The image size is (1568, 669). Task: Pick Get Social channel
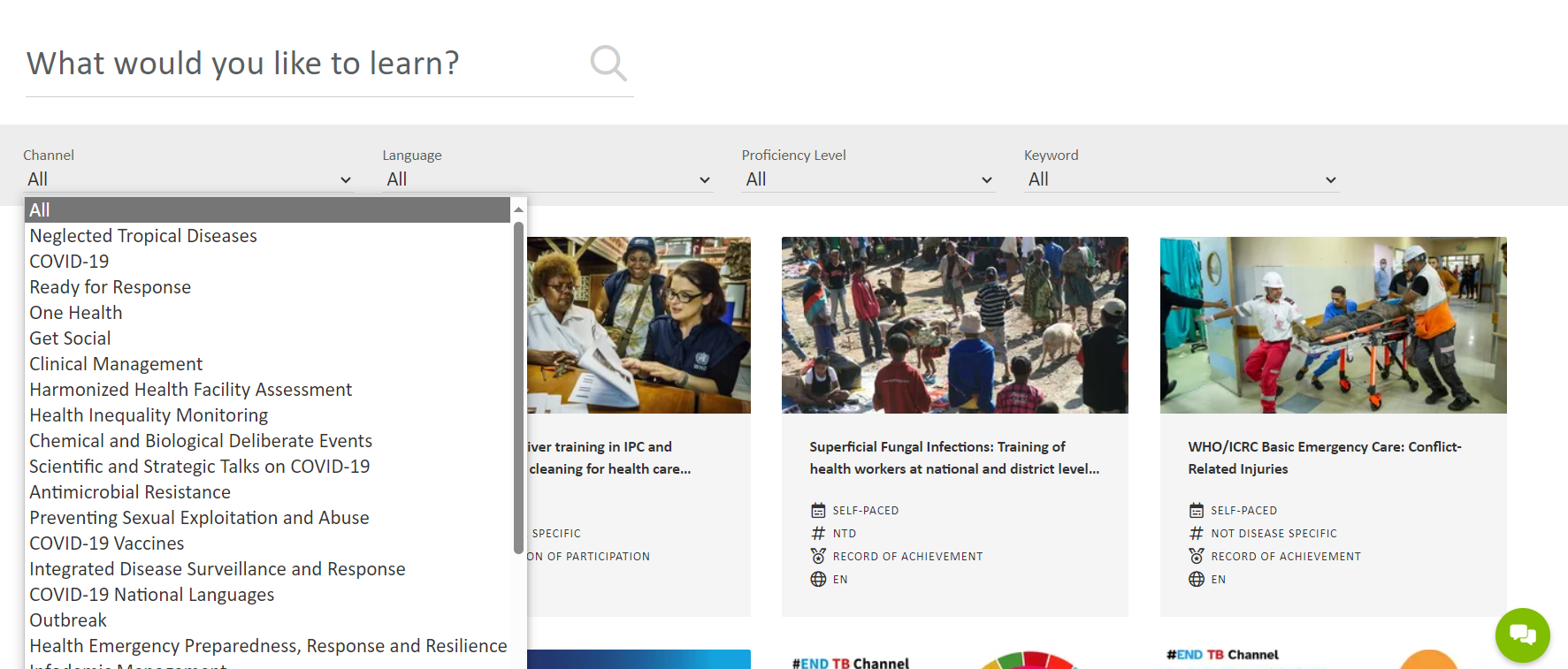pos(268,338)
